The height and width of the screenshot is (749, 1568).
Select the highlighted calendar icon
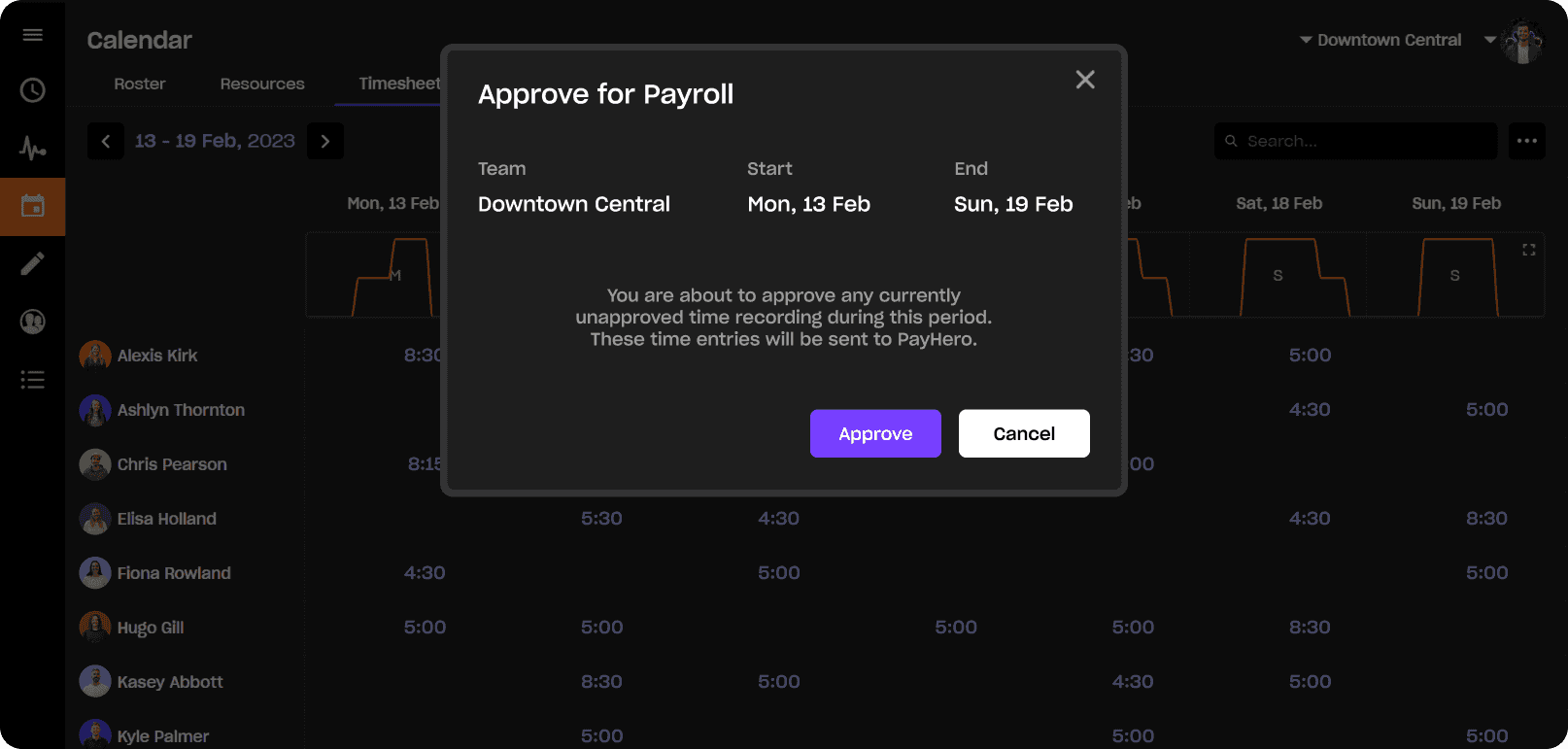pyautogui.click(x=32, y=206)
